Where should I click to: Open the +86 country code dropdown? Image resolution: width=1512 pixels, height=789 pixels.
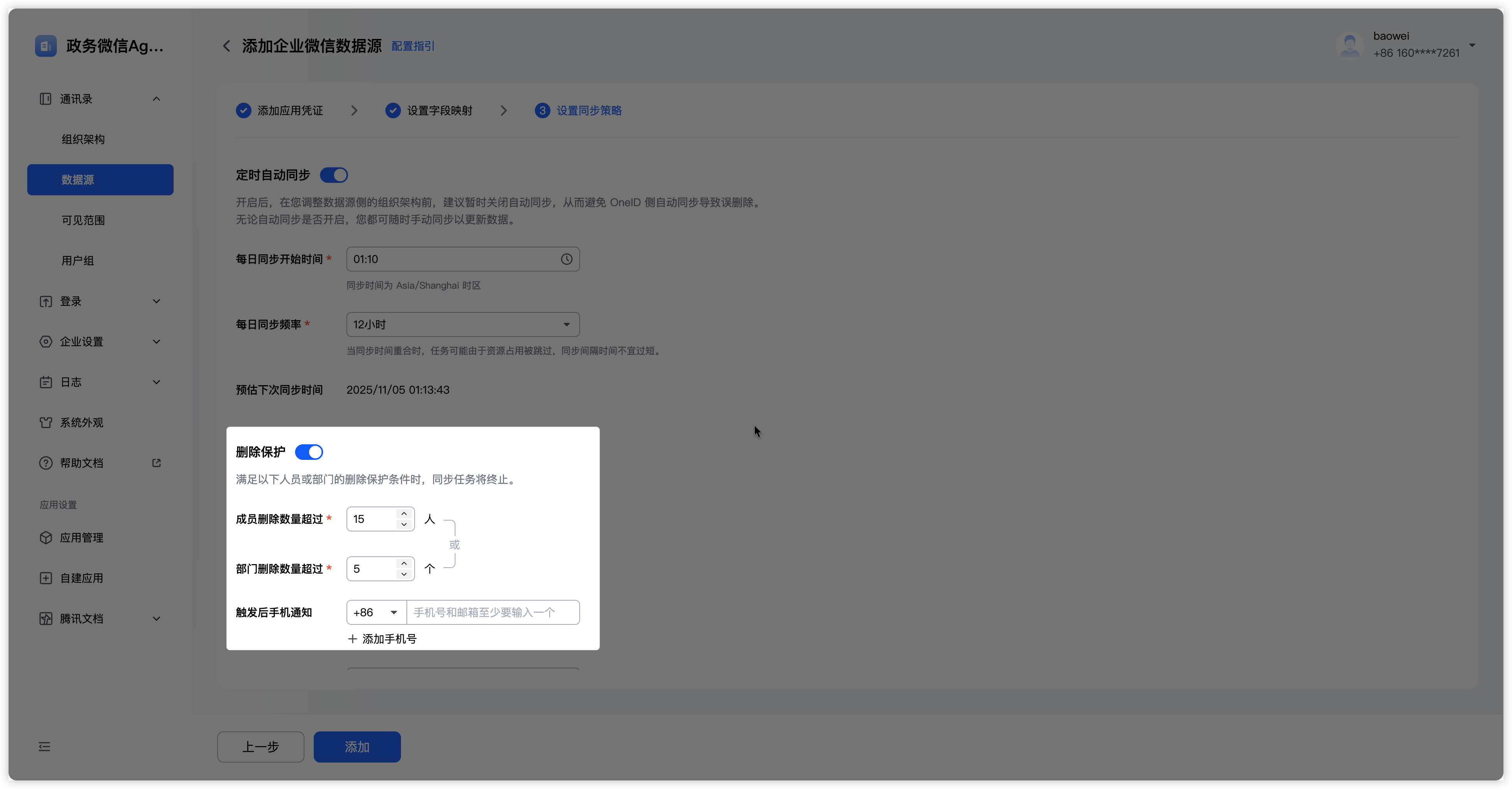pos(376,612)
